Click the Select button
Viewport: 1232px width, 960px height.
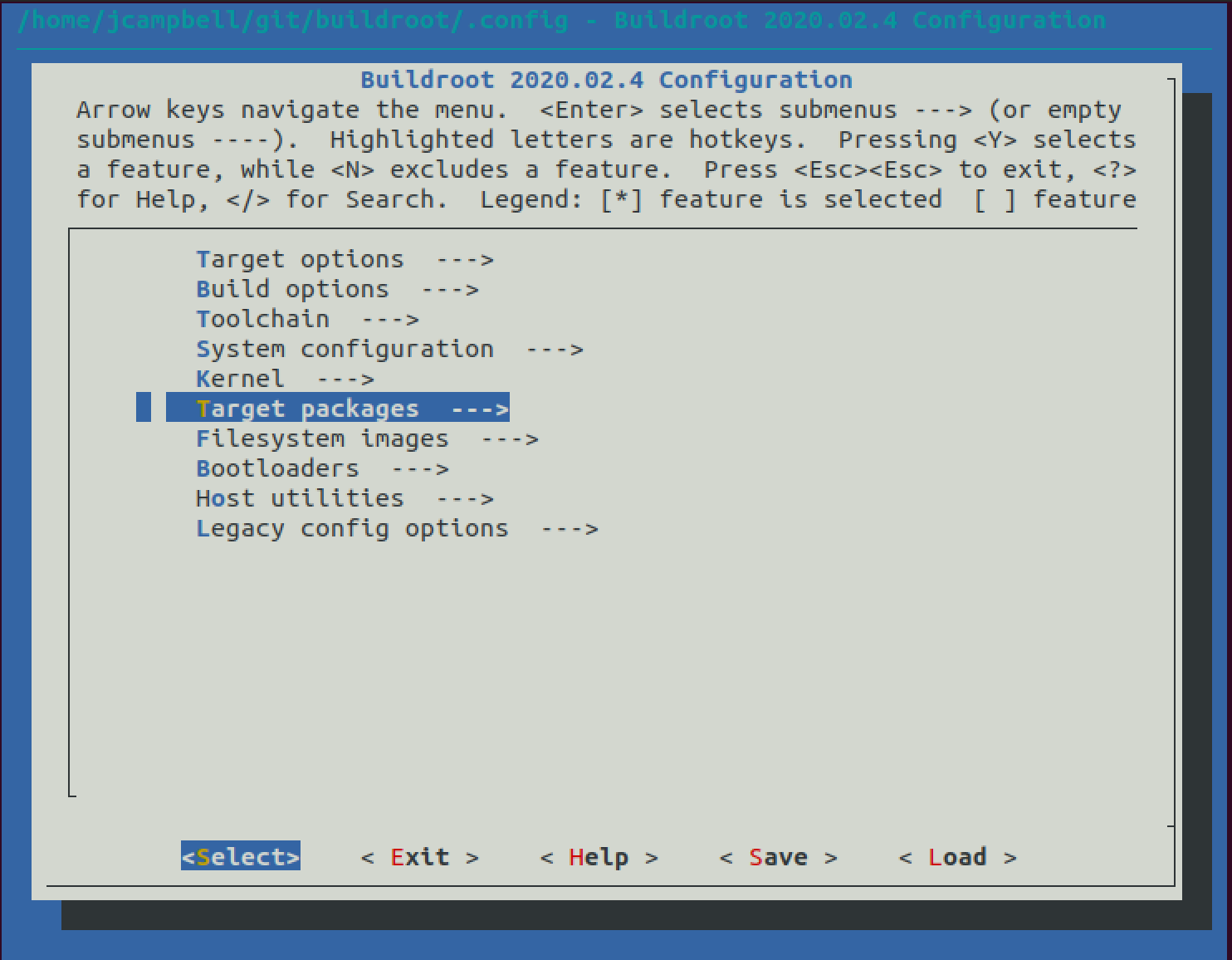241,856
